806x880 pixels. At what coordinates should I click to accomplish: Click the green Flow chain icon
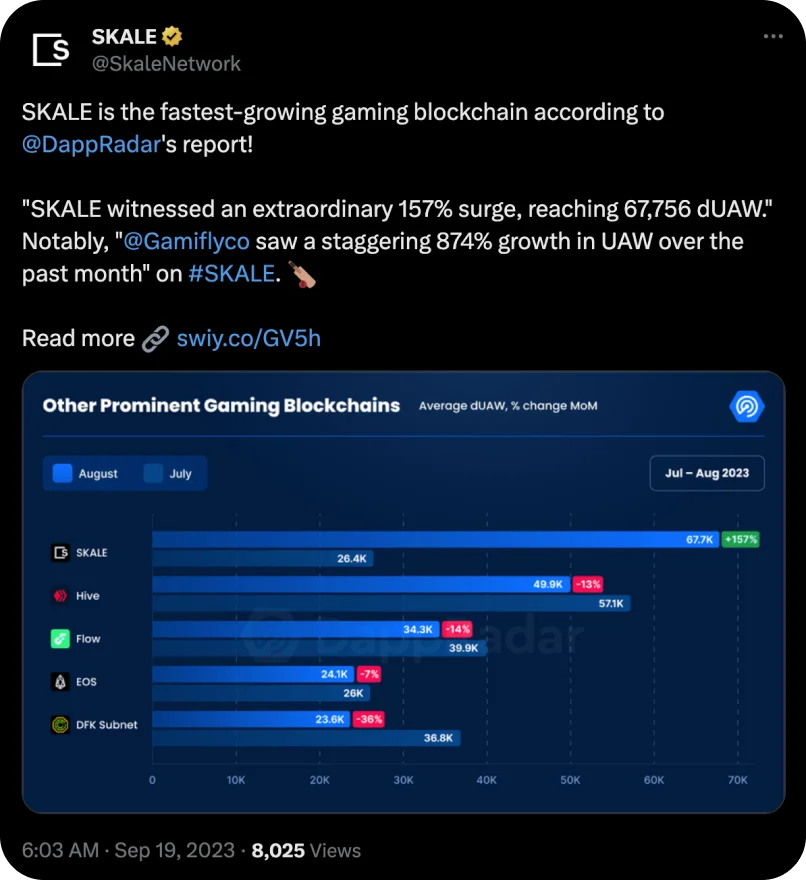[60, 639]
